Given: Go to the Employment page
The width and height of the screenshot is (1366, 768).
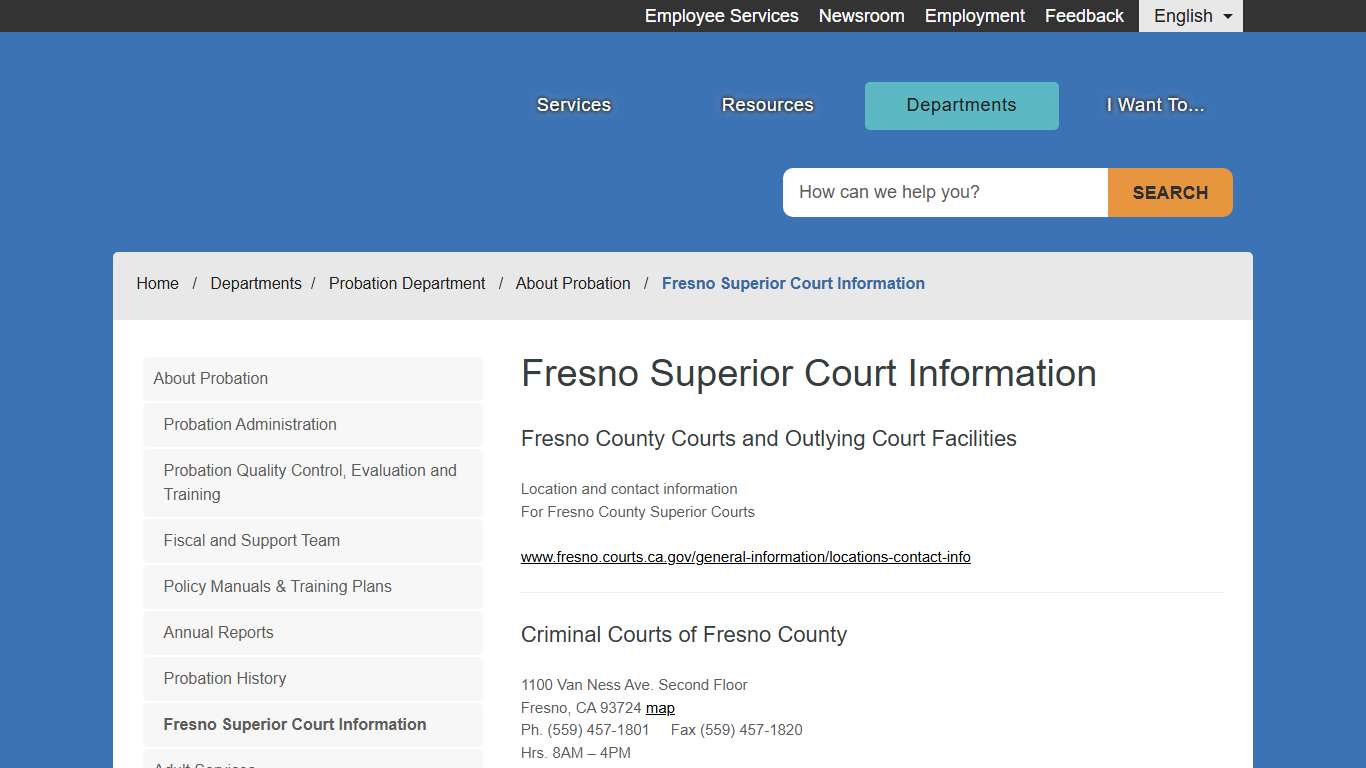Looking at the screenshot, I should [x=974, y=16].
